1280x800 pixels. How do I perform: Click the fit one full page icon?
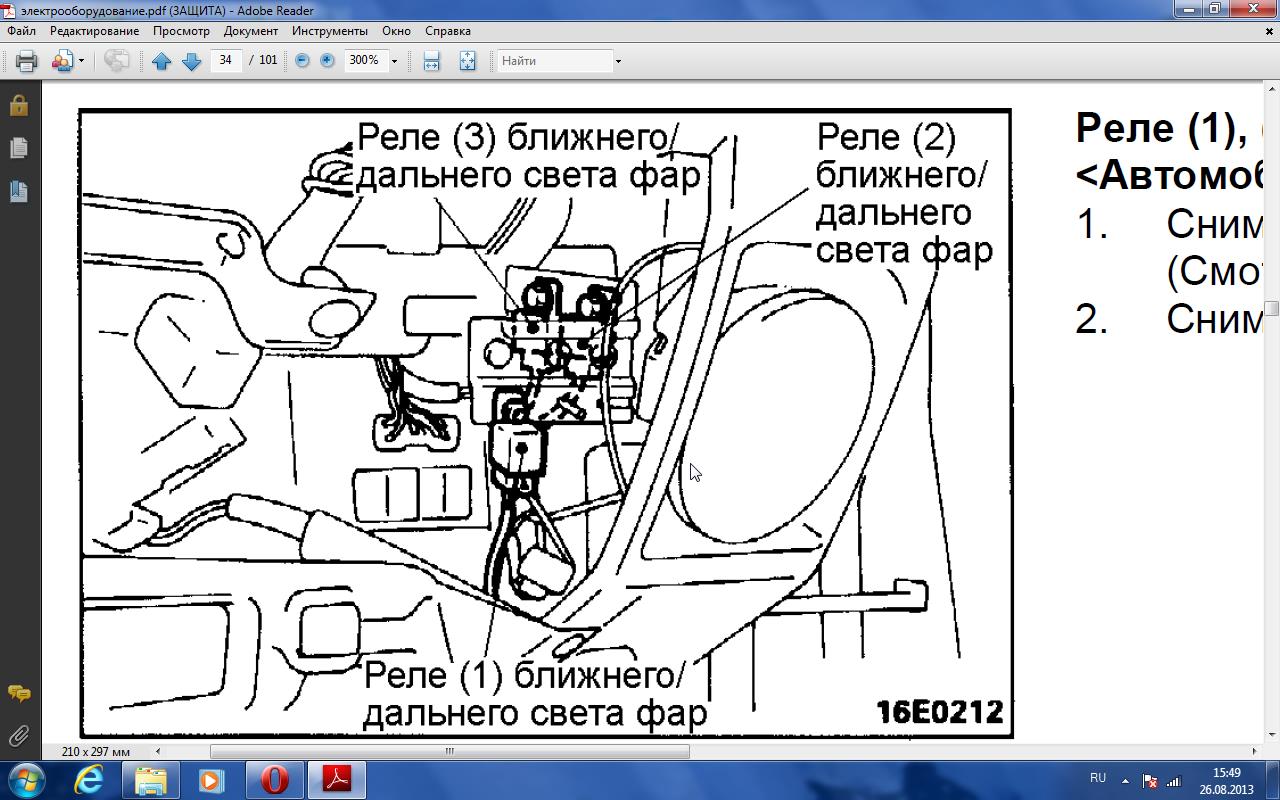pos(467,61)
